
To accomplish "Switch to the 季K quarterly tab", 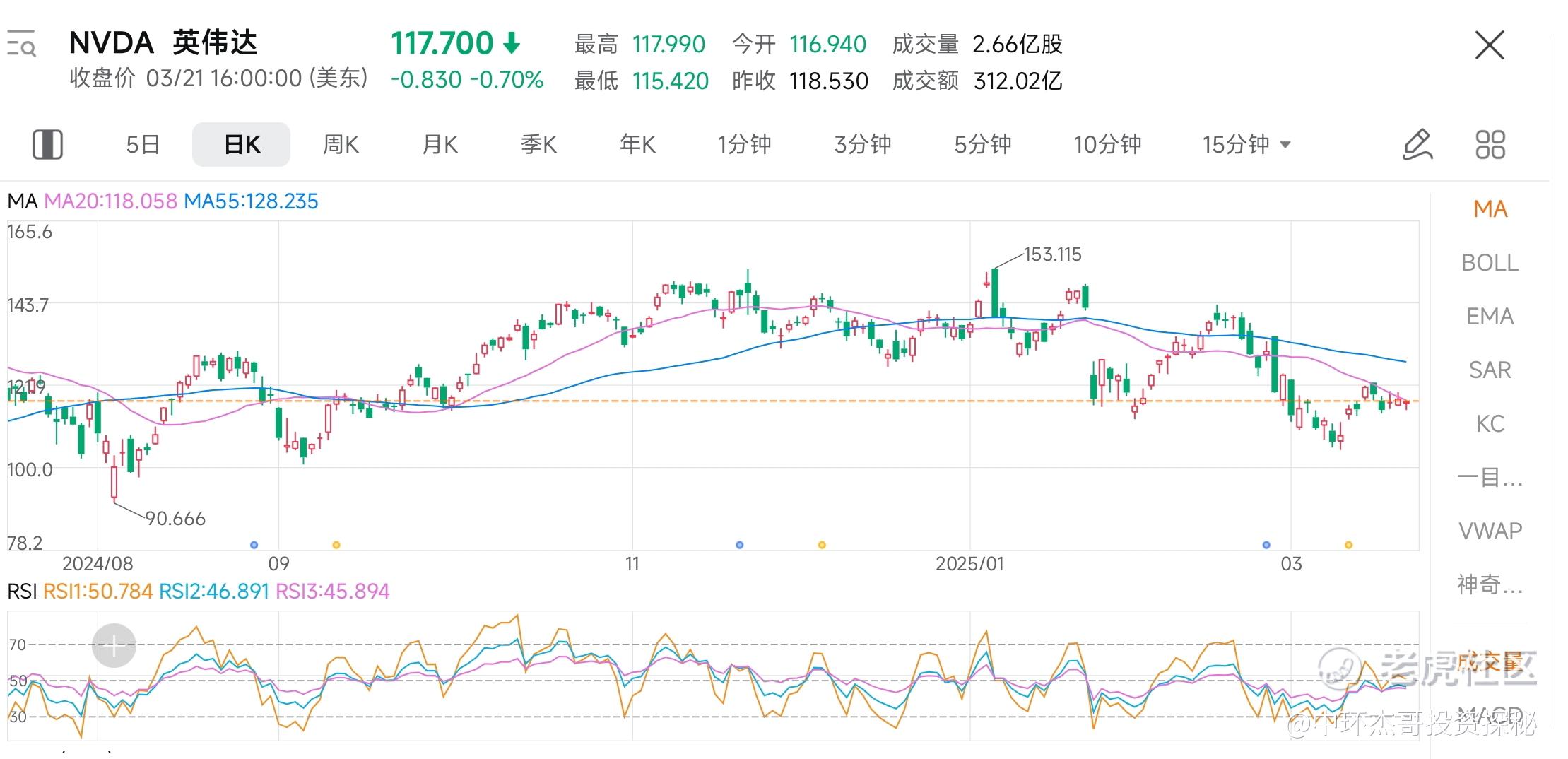I will click(538, 144).
